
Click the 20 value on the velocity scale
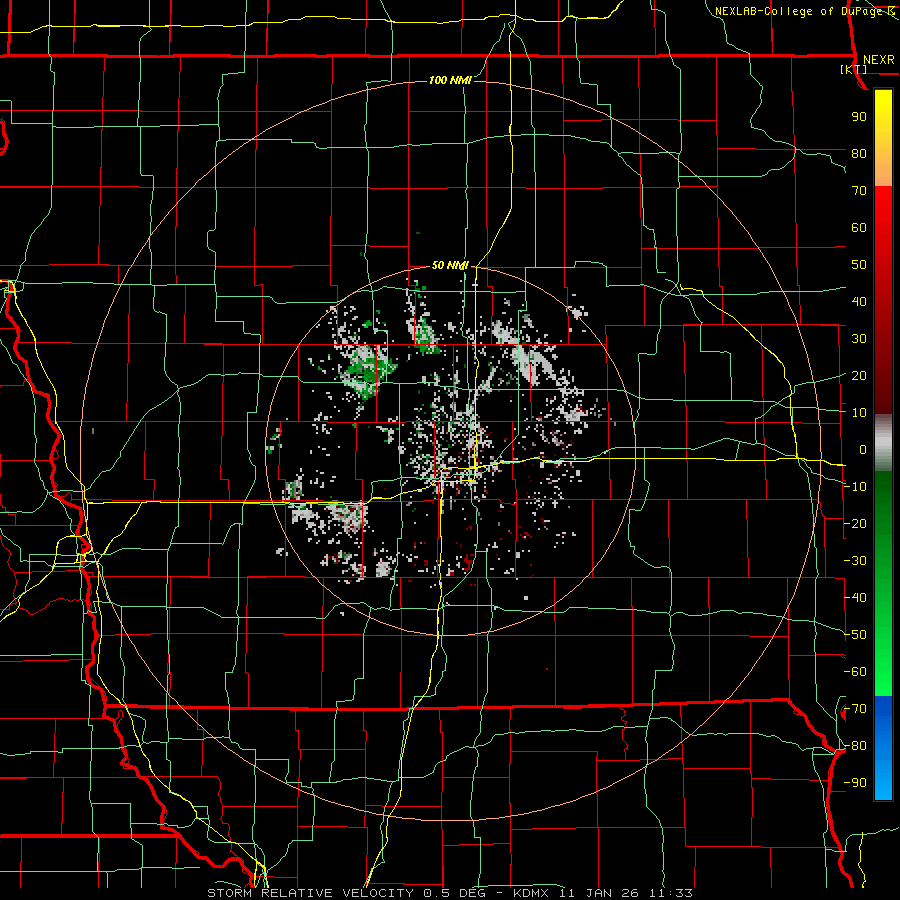[x=859, y=376]
